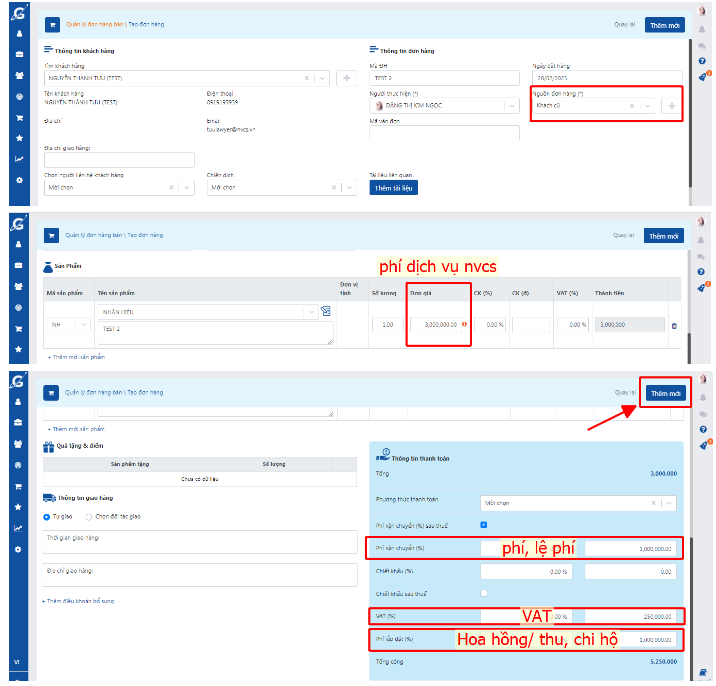Open help question mark on customer-info screen

(x=702, y=61)
